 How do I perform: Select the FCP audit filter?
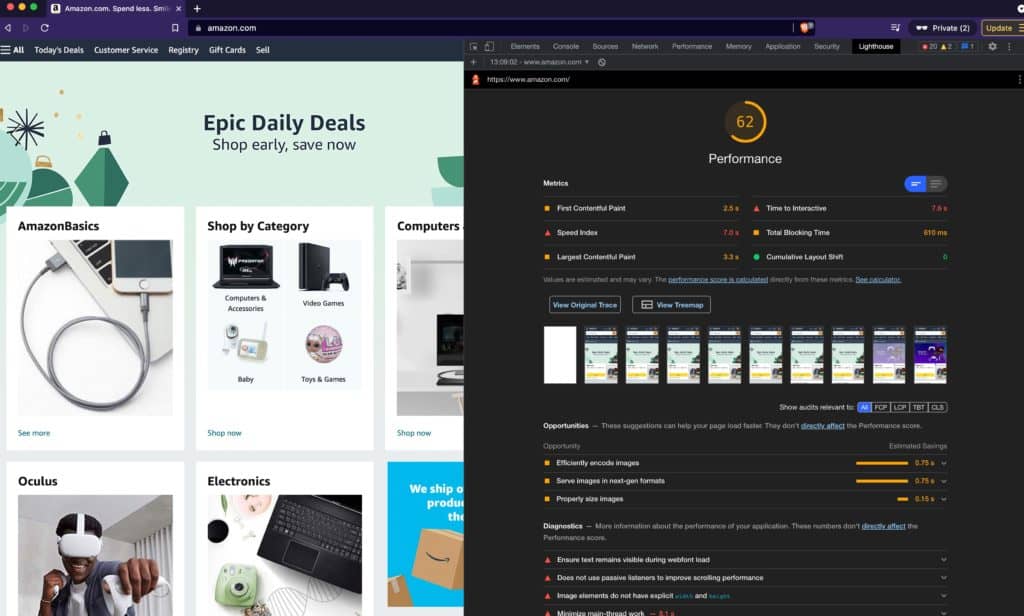tap(880, 407)
